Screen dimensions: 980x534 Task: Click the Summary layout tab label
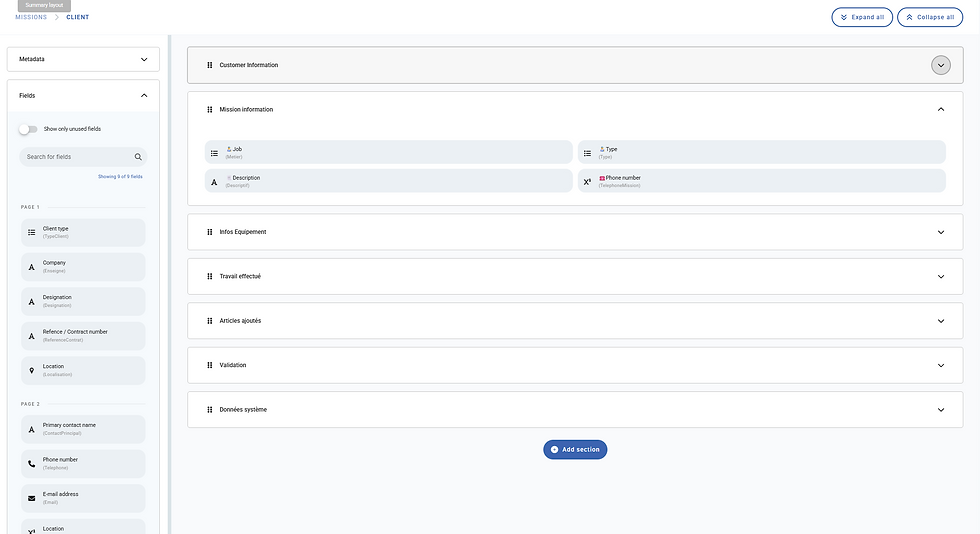[44, 5]
